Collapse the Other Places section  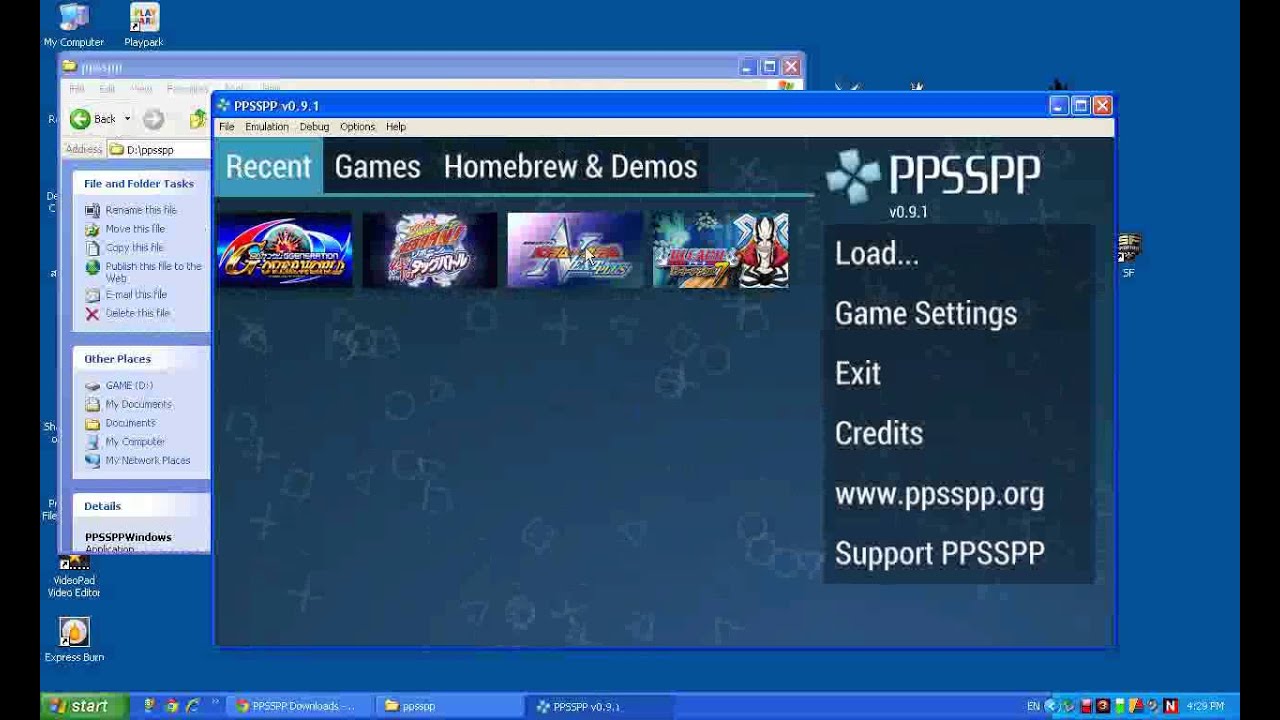click(140, 359)
